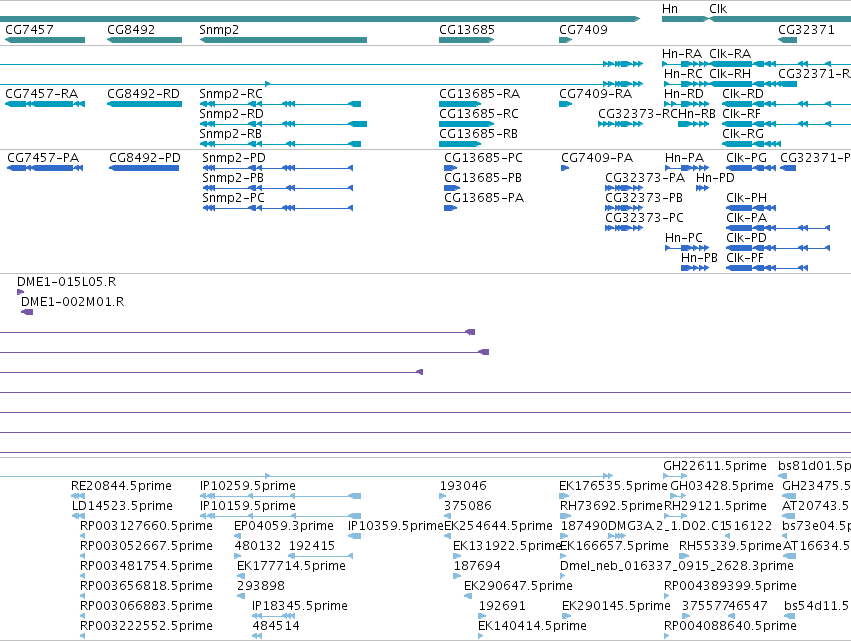
Task: Select protein CG13685-PC
Action: coord(484,158)
